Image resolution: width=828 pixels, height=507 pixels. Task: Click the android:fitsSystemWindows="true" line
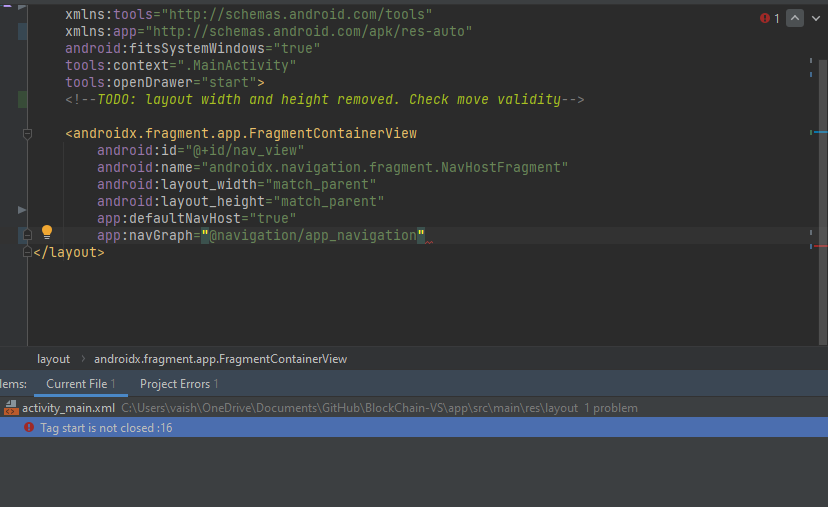193,49
